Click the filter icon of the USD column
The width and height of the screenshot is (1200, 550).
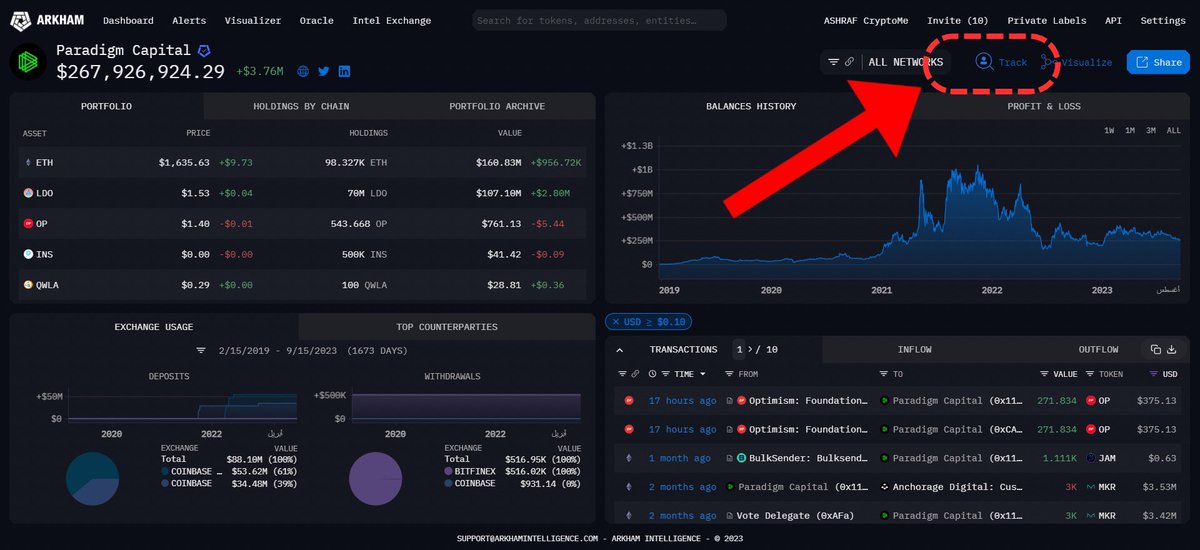[1152, 374]
